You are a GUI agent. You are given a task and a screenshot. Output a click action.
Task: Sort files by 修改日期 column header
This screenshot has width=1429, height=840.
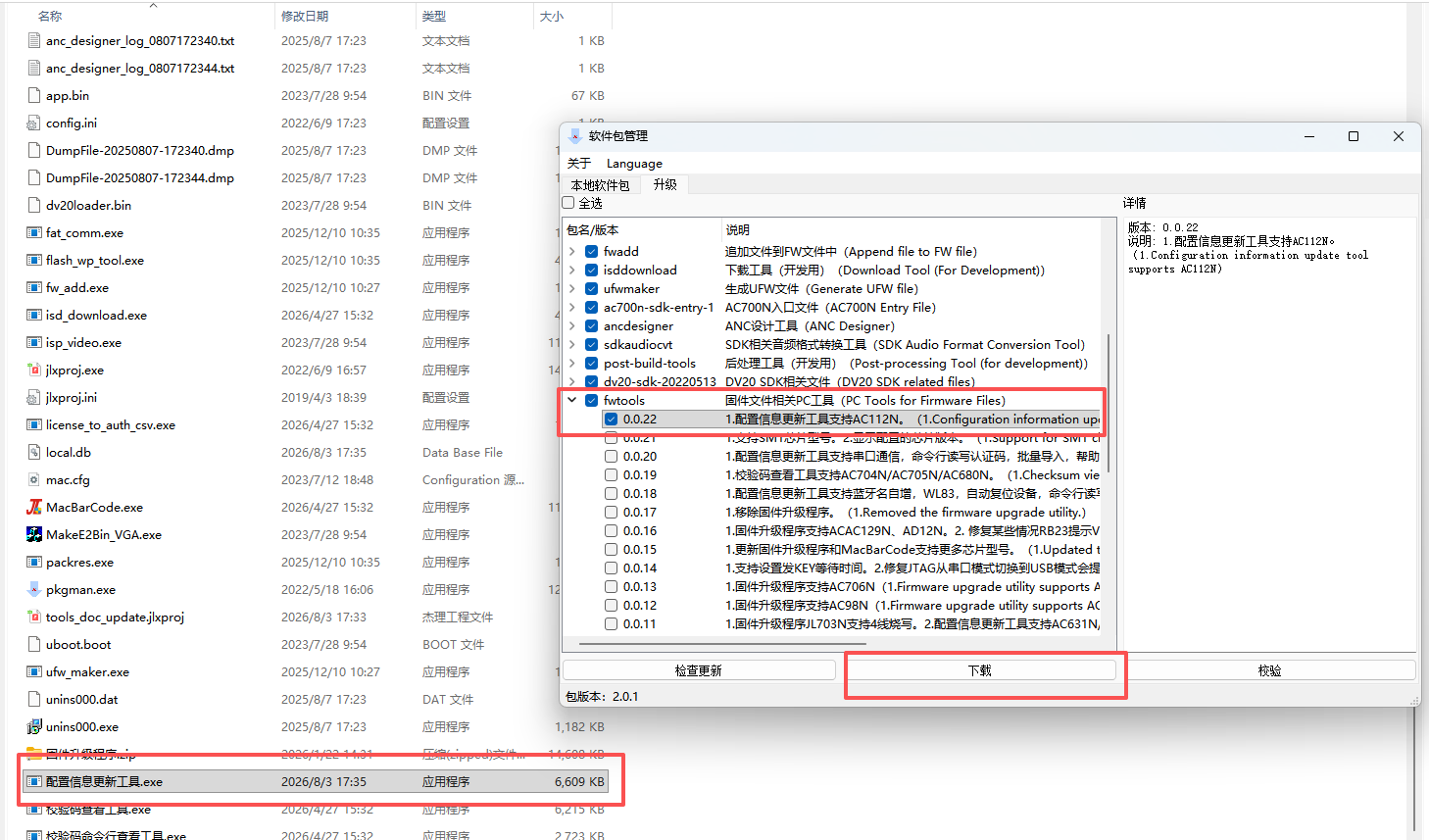pyautogui.click(x=345, y=16)
